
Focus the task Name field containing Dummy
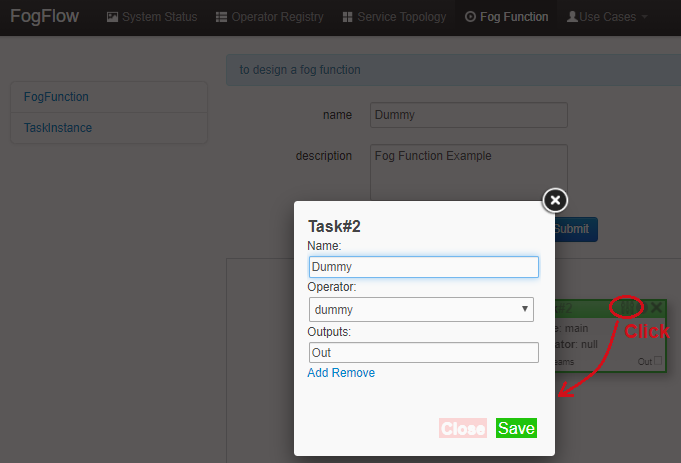pyautogui.click(x=423, y=267)
